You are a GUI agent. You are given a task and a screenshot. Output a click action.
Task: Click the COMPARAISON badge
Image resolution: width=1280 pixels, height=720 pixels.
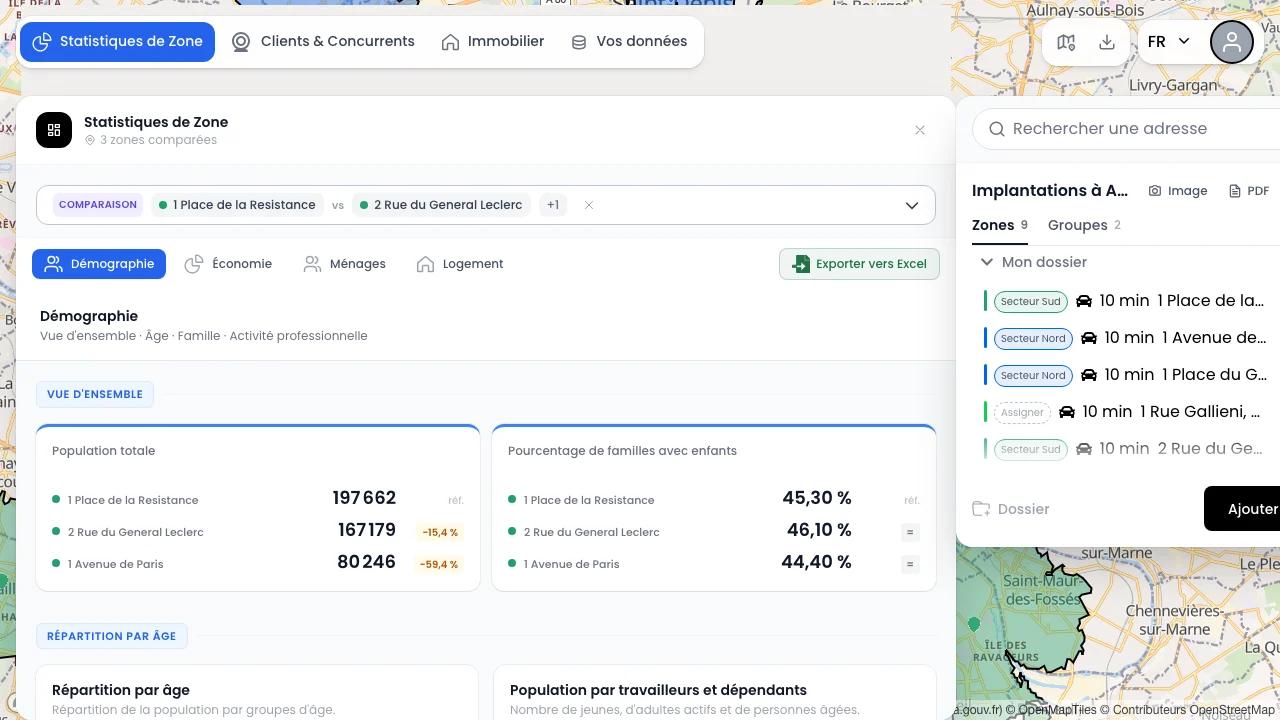(98, 205)
